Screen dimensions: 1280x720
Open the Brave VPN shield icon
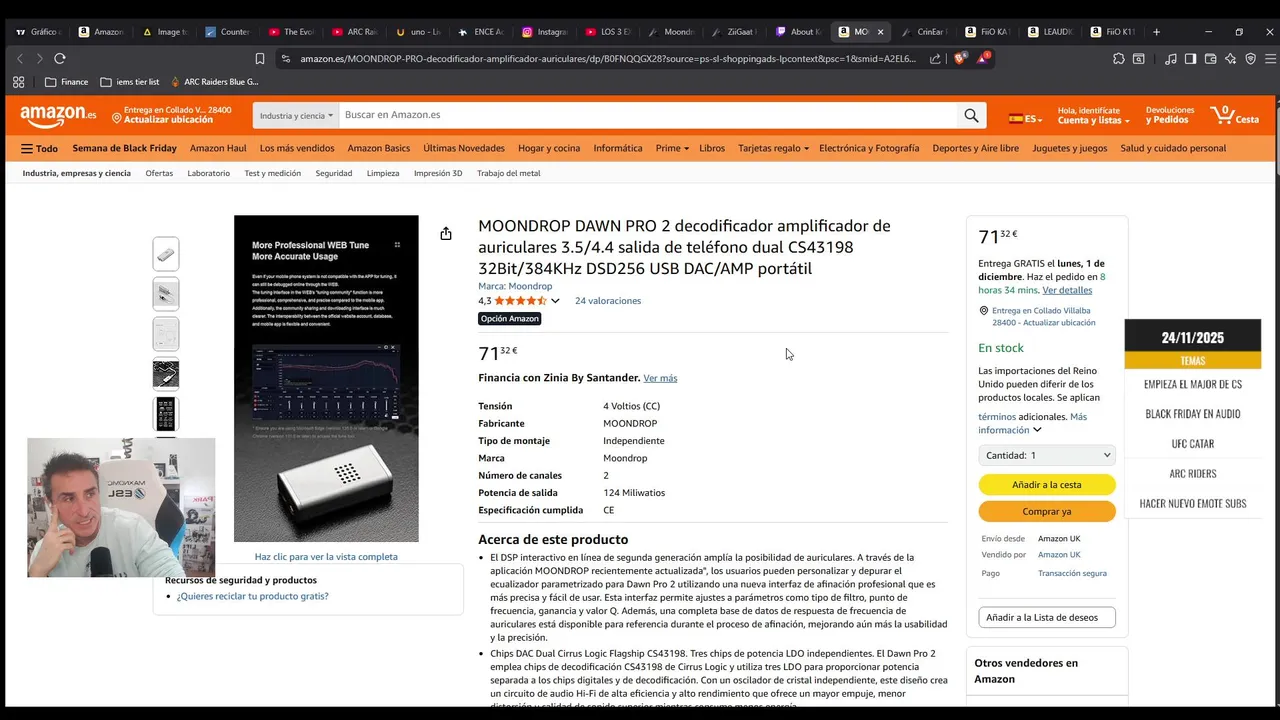pyautogui.click(x=1250, y=59)
